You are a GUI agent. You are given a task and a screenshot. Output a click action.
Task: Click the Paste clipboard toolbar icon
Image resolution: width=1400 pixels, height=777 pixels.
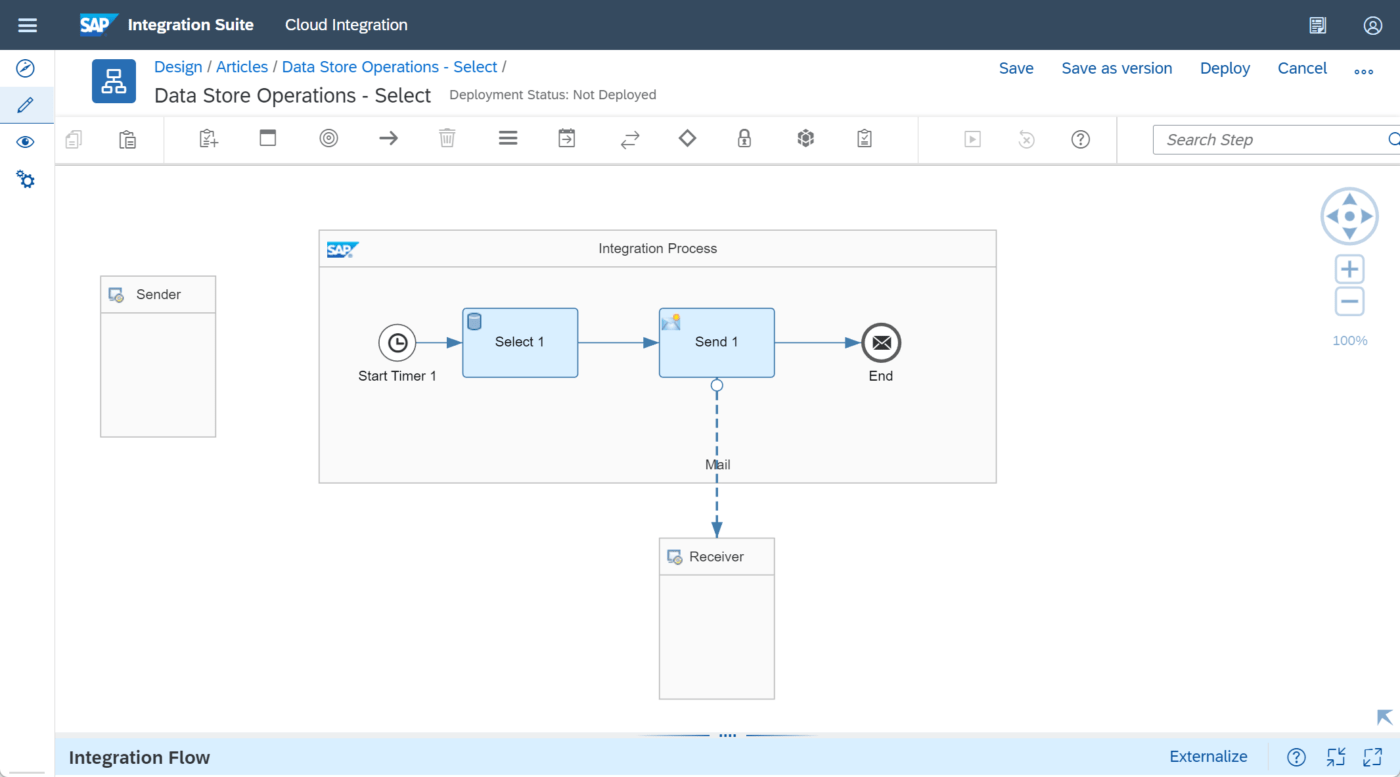pyautogui.click(x=127, y=139)
